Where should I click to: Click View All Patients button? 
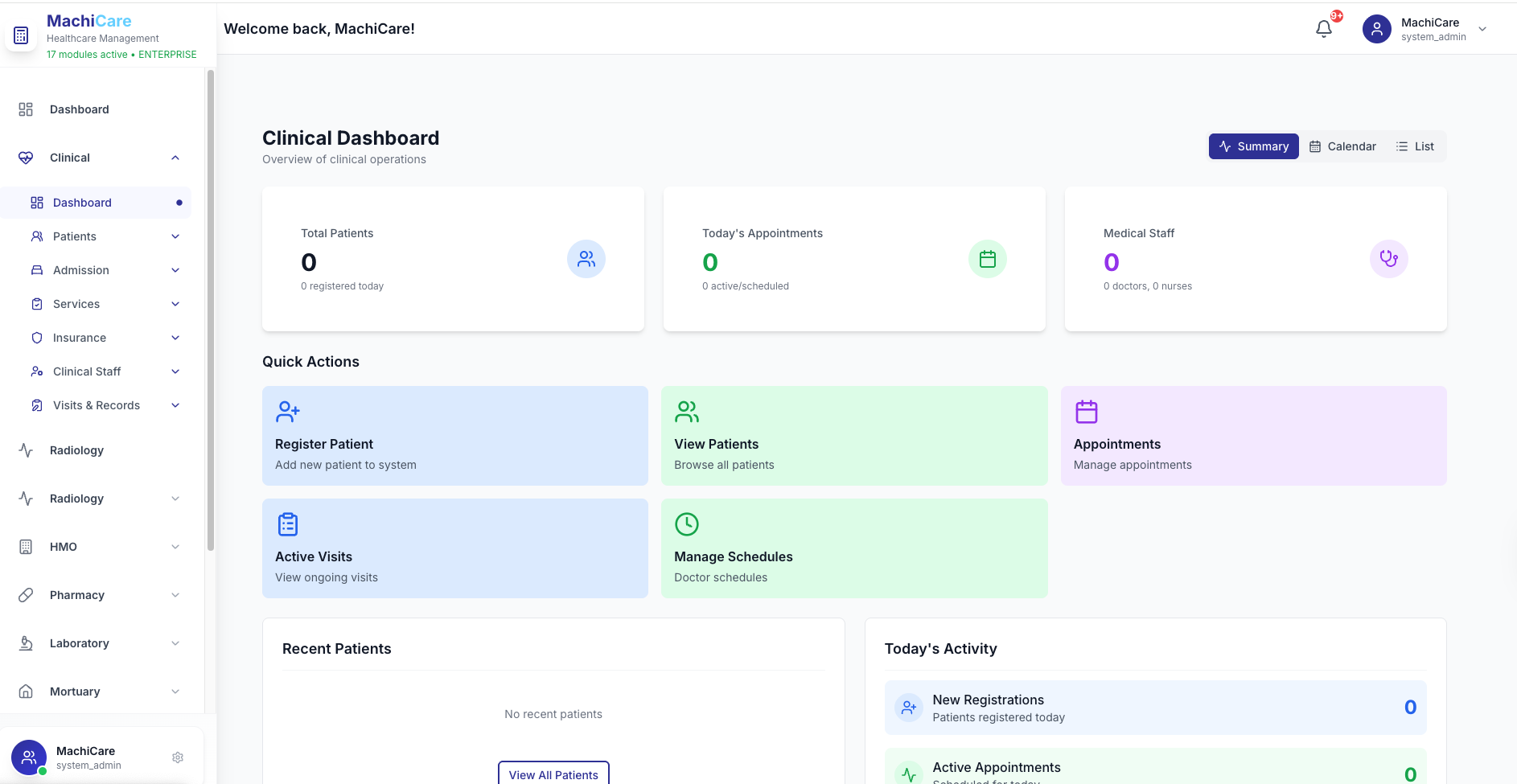tap(553, 774)
